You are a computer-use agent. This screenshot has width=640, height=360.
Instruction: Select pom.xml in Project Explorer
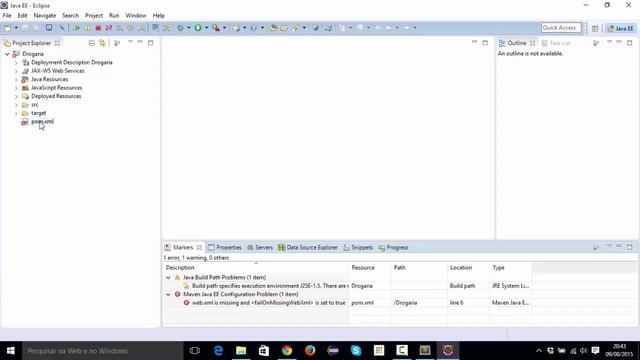click(x=42, y=122)
